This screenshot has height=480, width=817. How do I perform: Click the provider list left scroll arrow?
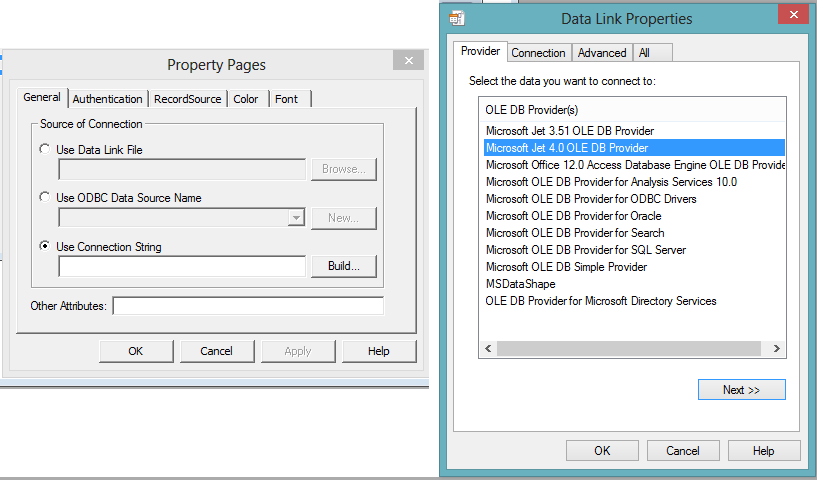(488, 348)
